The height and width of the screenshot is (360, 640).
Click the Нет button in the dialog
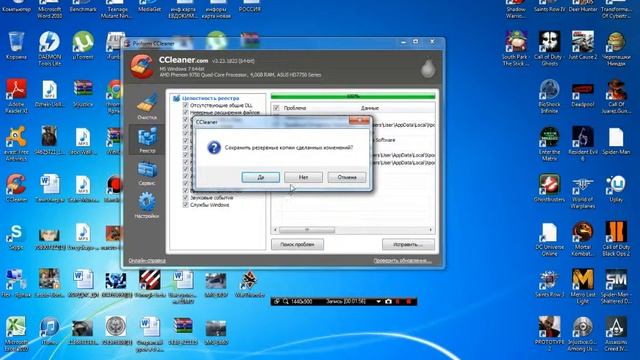[x=303, y=177]
